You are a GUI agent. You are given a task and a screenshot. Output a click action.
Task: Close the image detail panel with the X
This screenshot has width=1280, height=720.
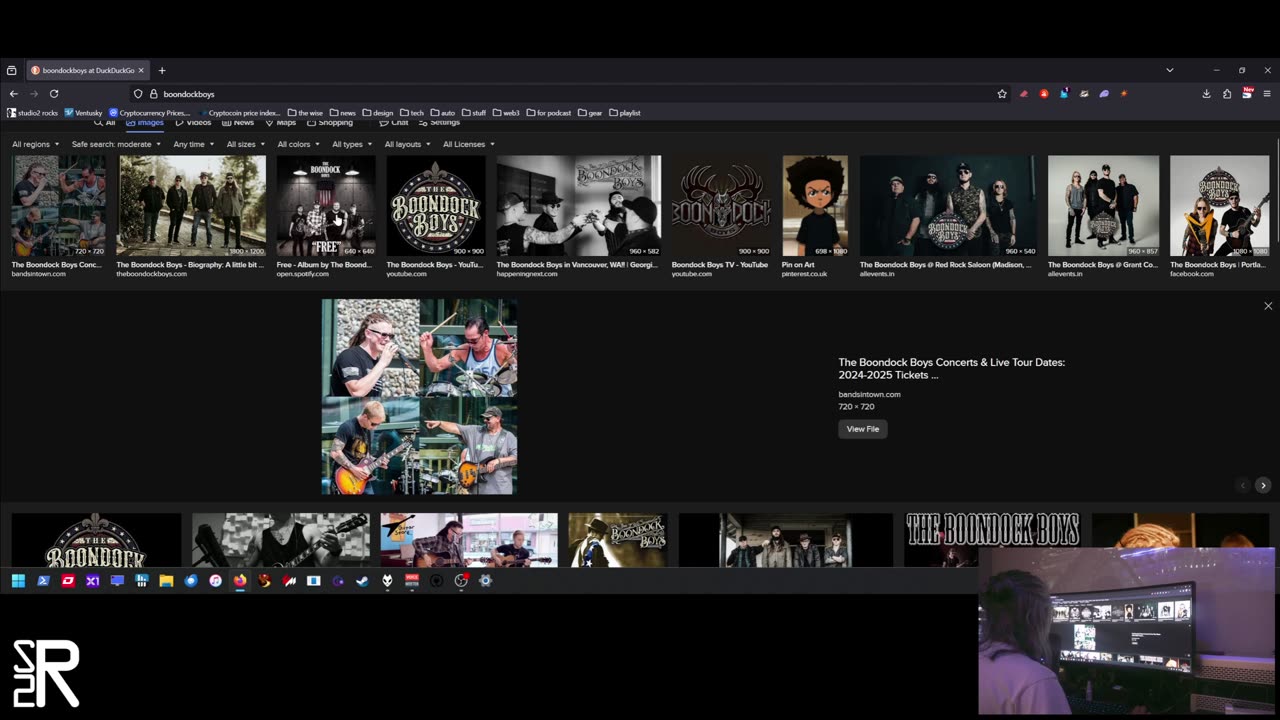1268,306
